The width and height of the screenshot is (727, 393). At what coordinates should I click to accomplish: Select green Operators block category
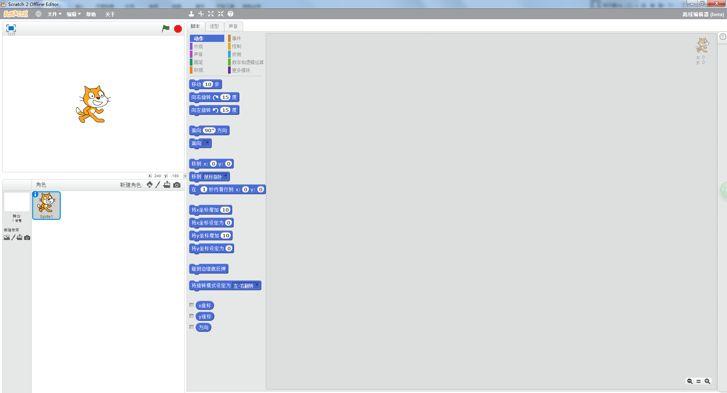coord(246,62)
